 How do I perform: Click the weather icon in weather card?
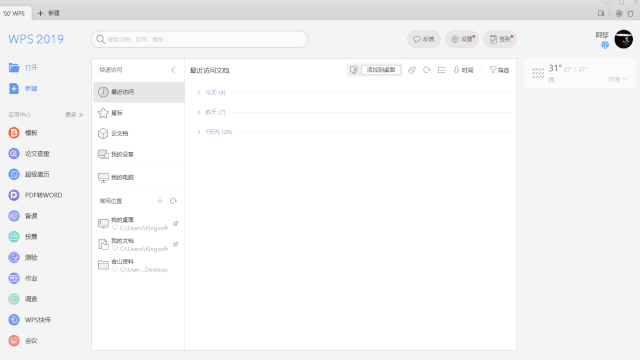pyautogui.click(x=538, y=73)
